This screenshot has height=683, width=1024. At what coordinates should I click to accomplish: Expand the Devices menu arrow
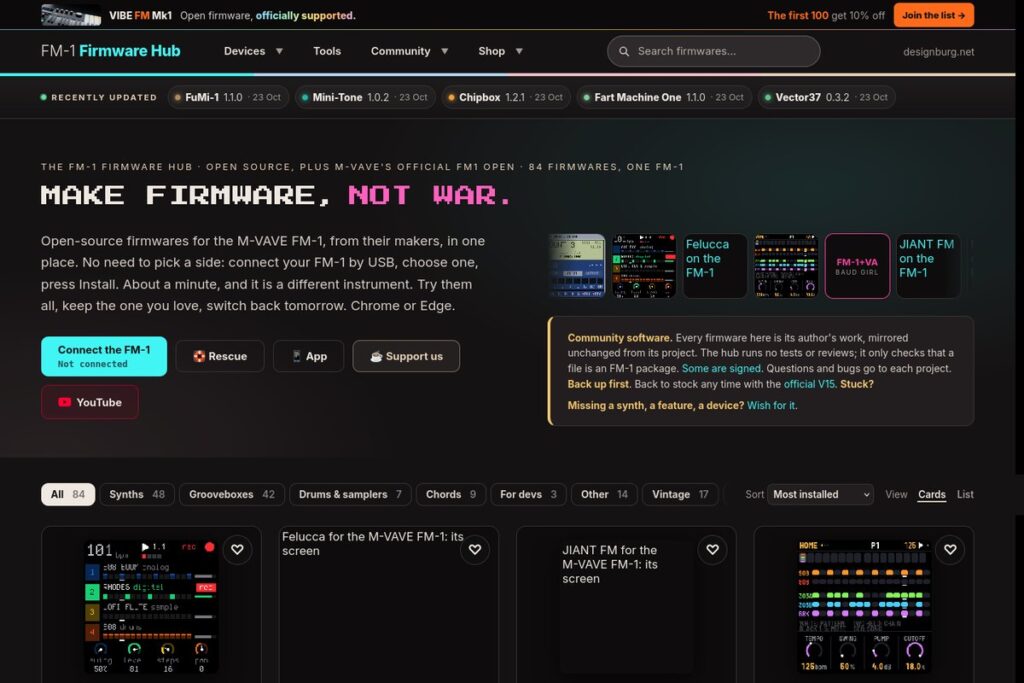pyautogui.click(x=279, y=51)
